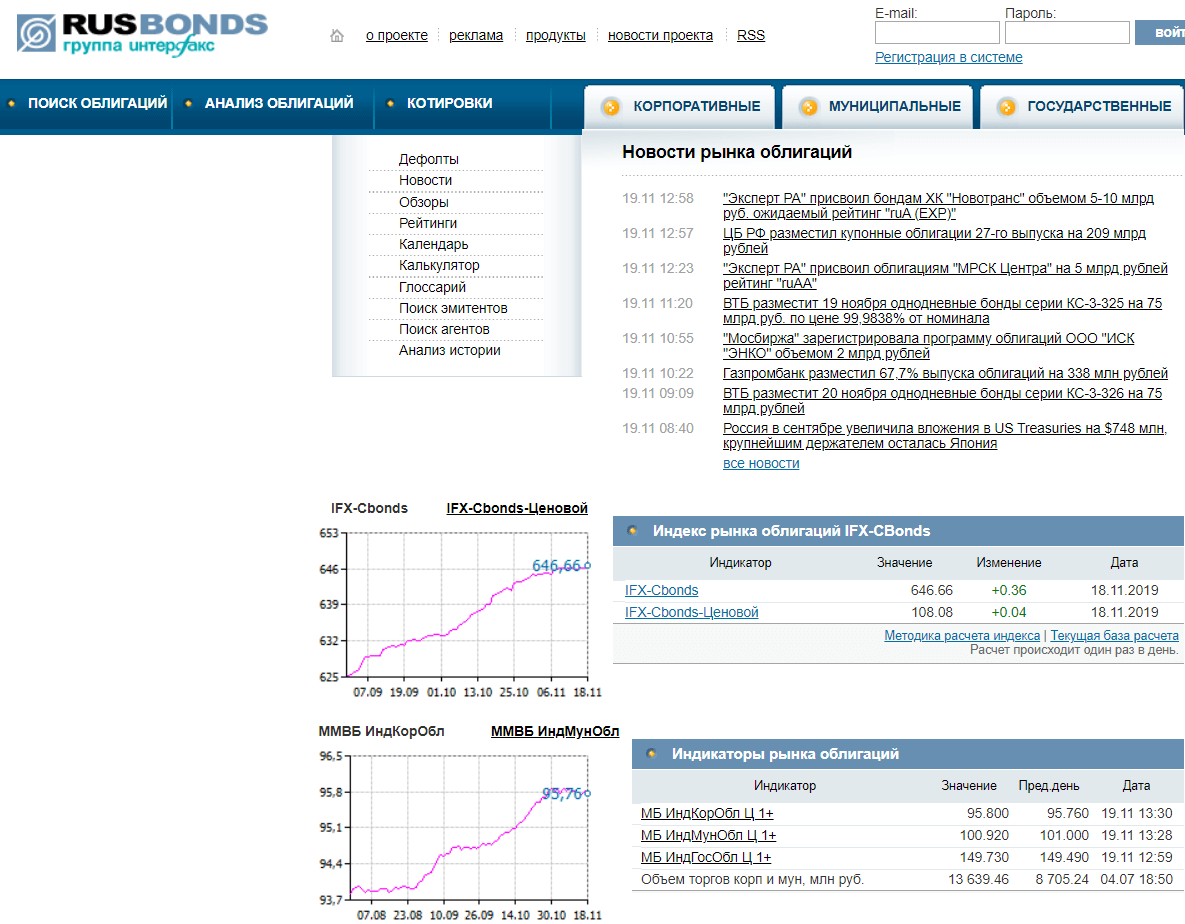Viewport: 1185px width, 924px height.
Task: Open Дефолты from the side menu
Action: pyautogui.click(x=429, y=159)
